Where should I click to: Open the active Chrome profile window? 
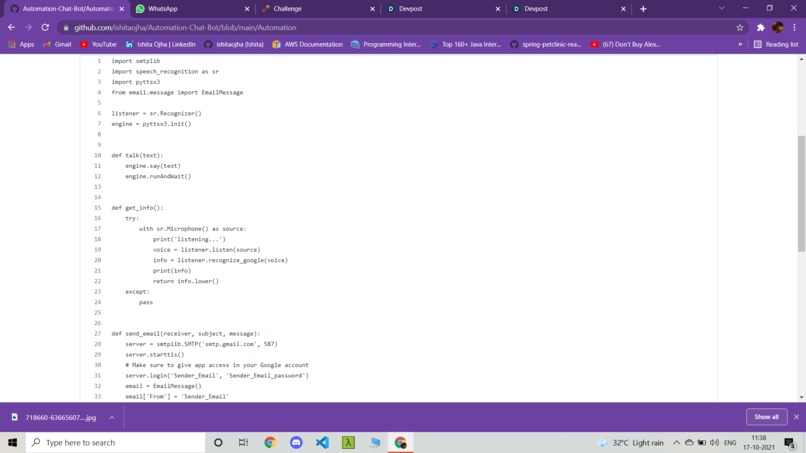(400, 443)
